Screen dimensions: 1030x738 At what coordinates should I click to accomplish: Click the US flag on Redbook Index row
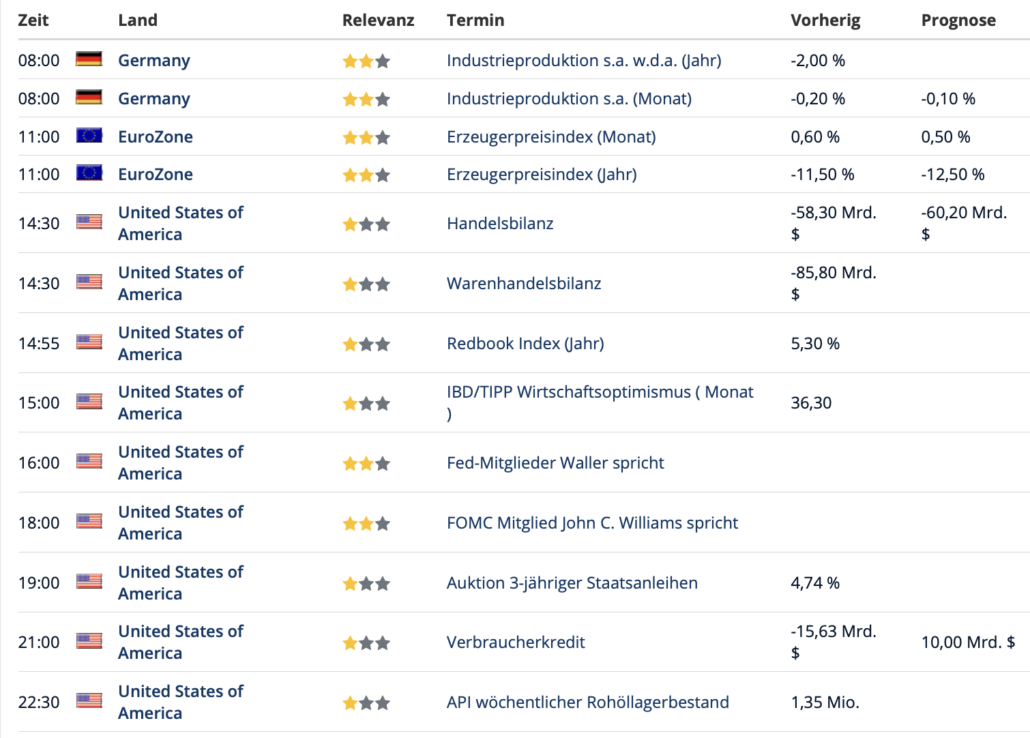tap(89, 343)
